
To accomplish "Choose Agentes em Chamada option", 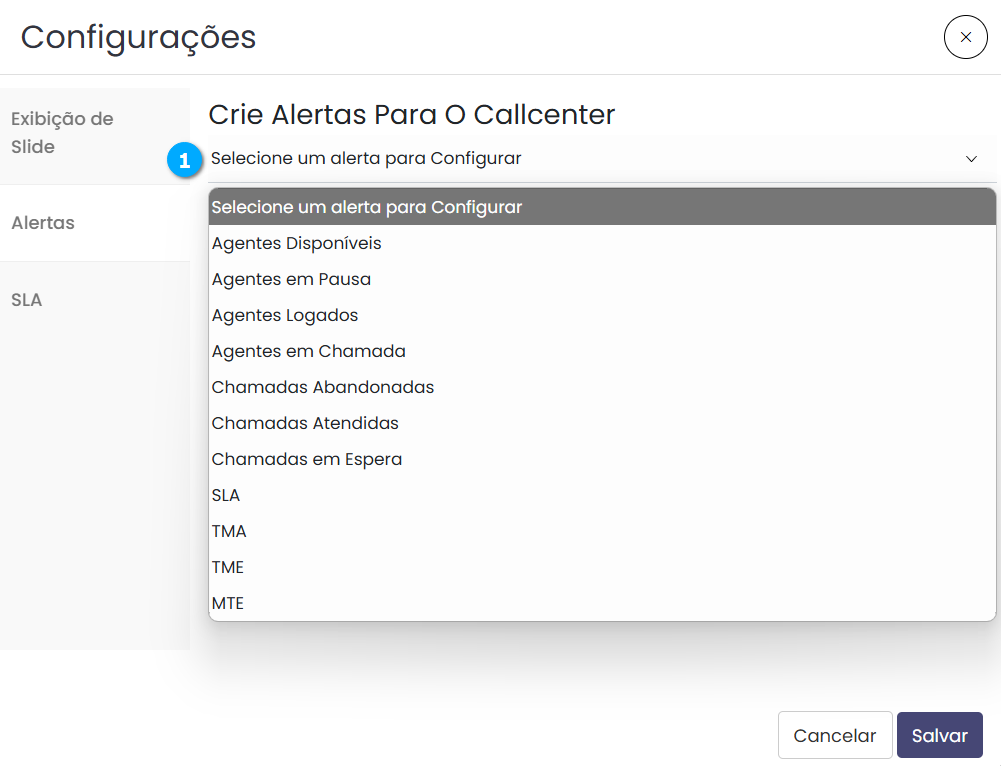I will click(x=309, y=351).
